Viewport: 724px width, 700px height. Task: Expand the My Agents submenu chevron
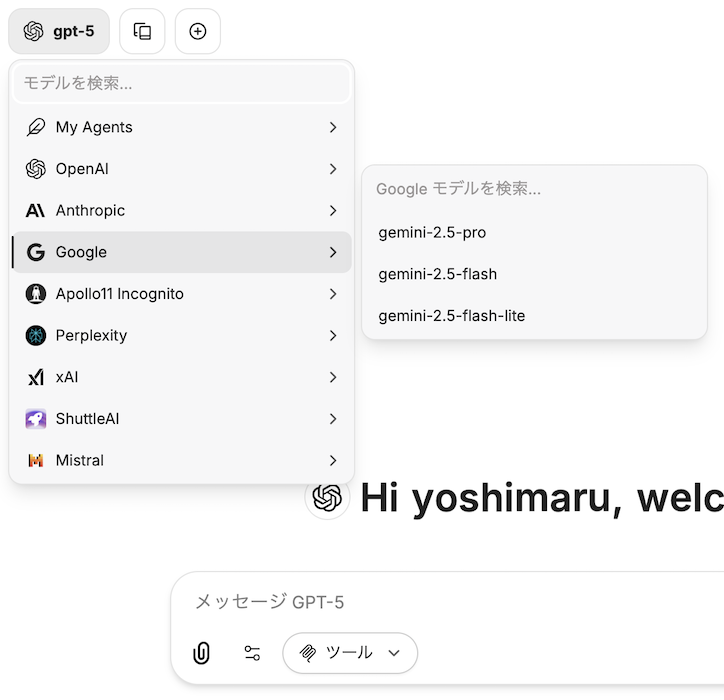pyautogui.click(x=332, y=128)
